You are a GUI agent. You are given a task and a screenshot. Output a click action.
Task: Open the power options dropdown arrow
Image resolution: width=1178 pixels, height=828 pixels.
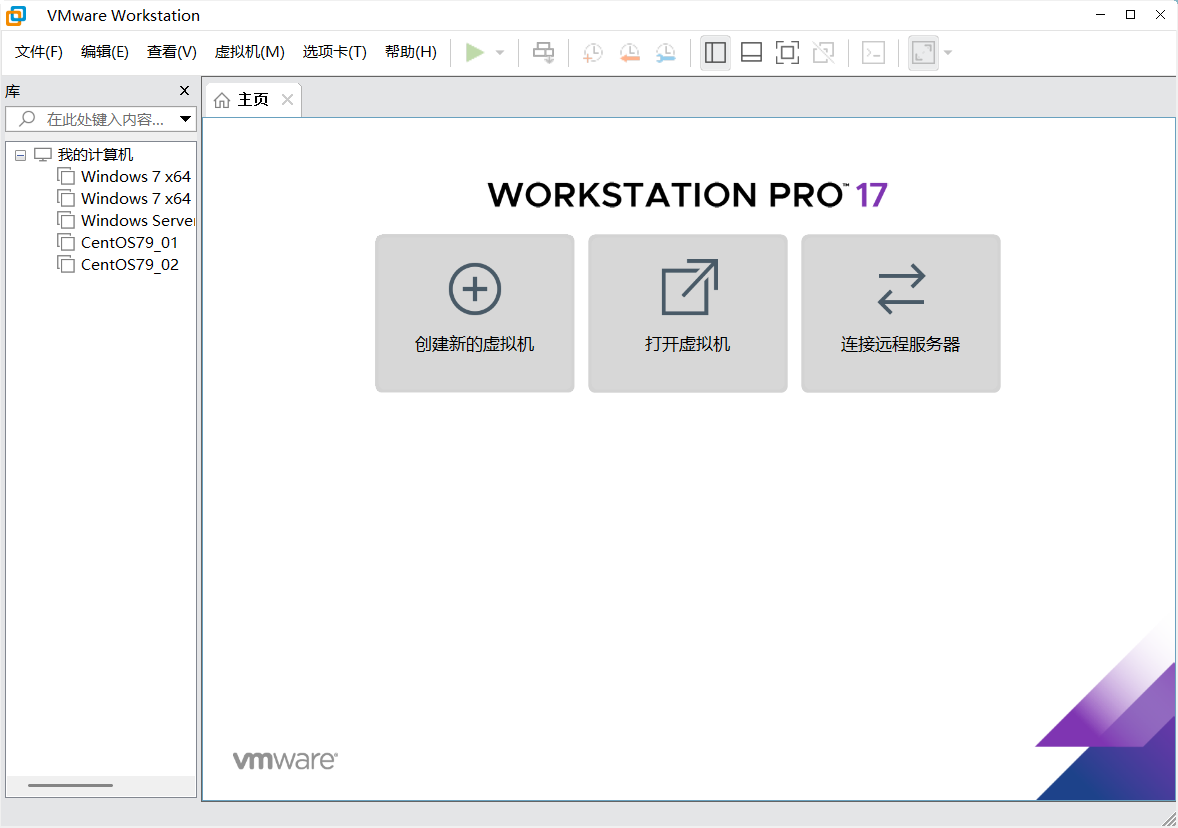[500, 53]
